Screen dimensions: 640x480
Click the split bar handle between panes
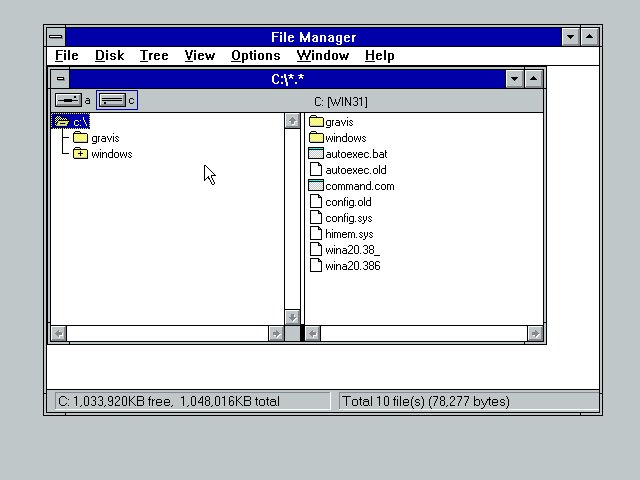pos(302,333)
